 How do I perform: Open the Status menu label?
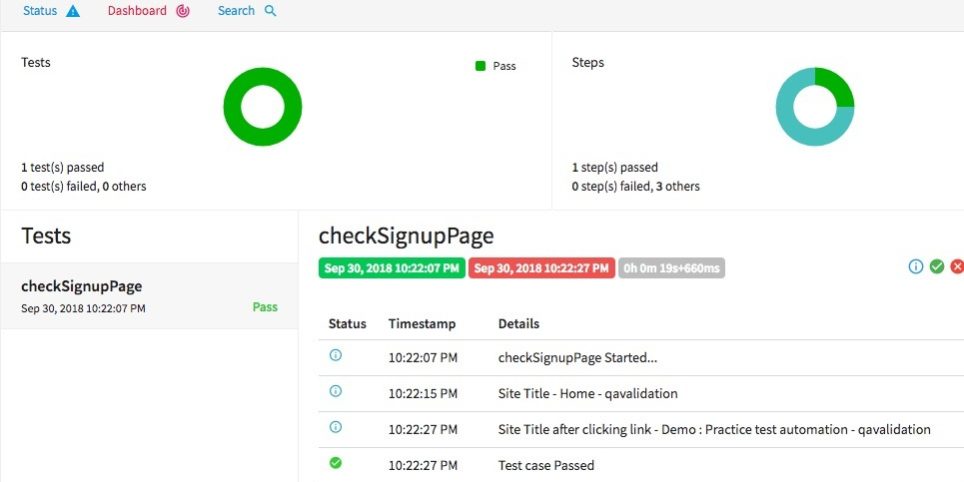40,11
